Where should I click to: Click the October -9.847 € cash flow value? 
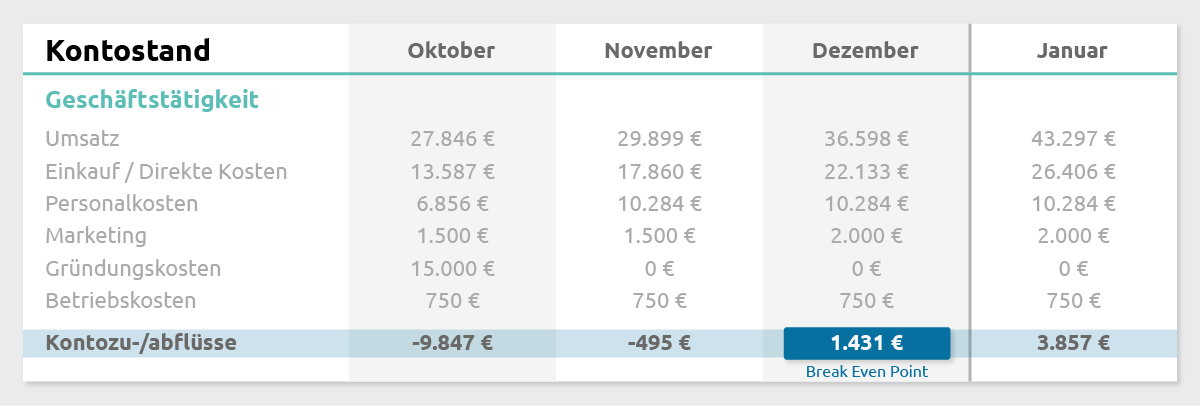click(452, 343)
